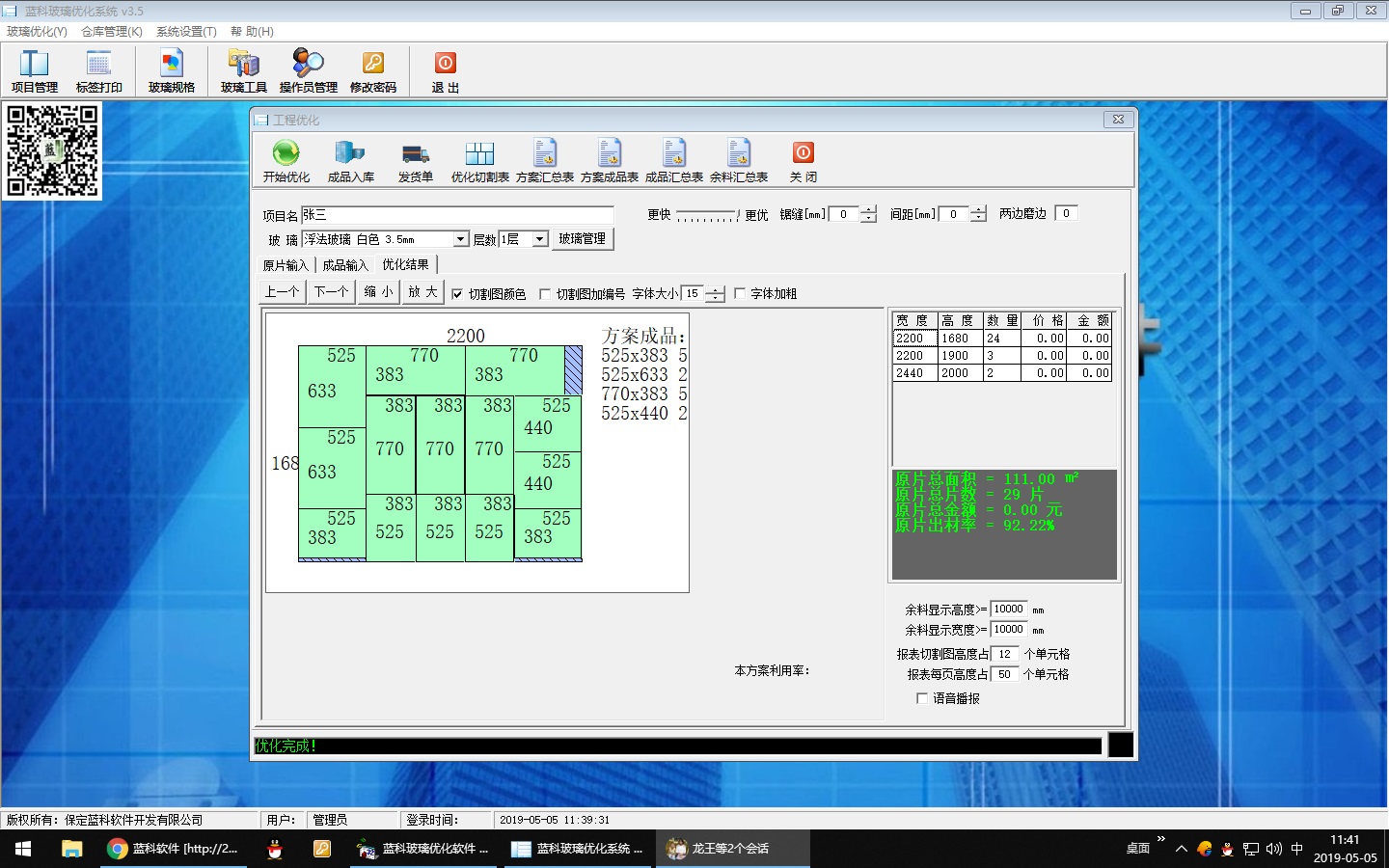
Task: Enable the 语音播报 voice broadcast checkbox
Action: [922, 698]
